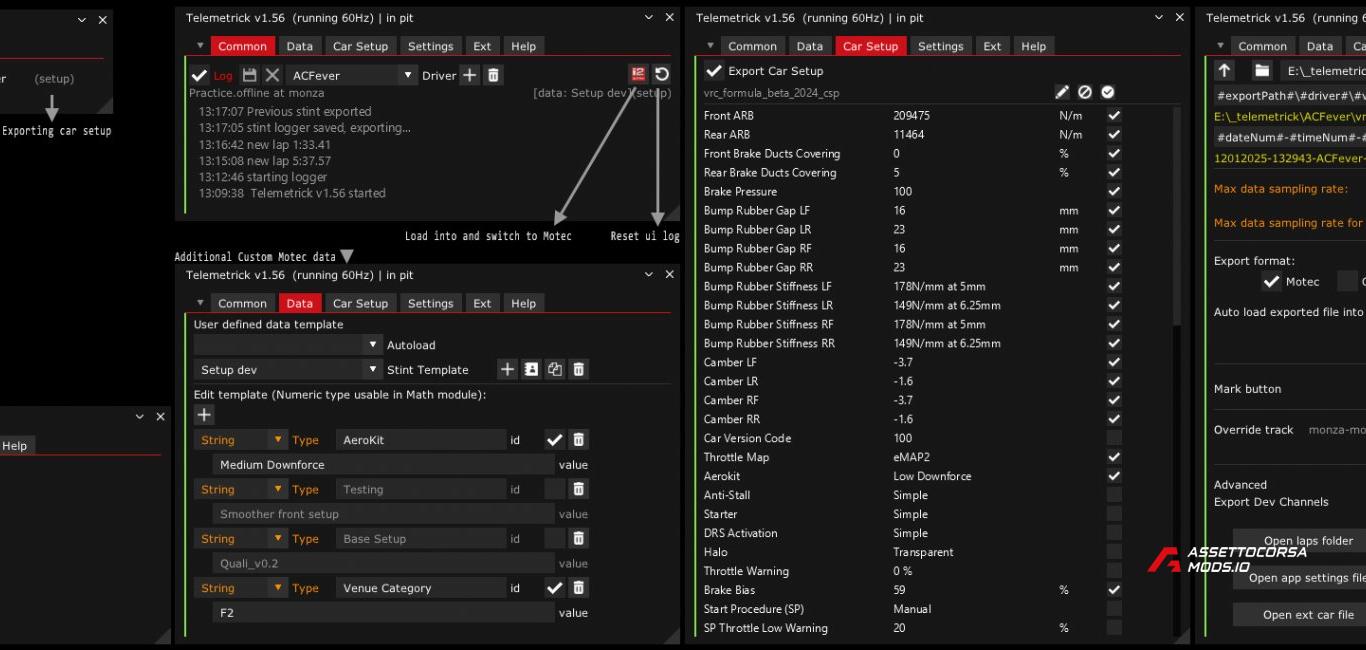
Task: Add a template row with plus under Edit template
Action: pos(204,415)
